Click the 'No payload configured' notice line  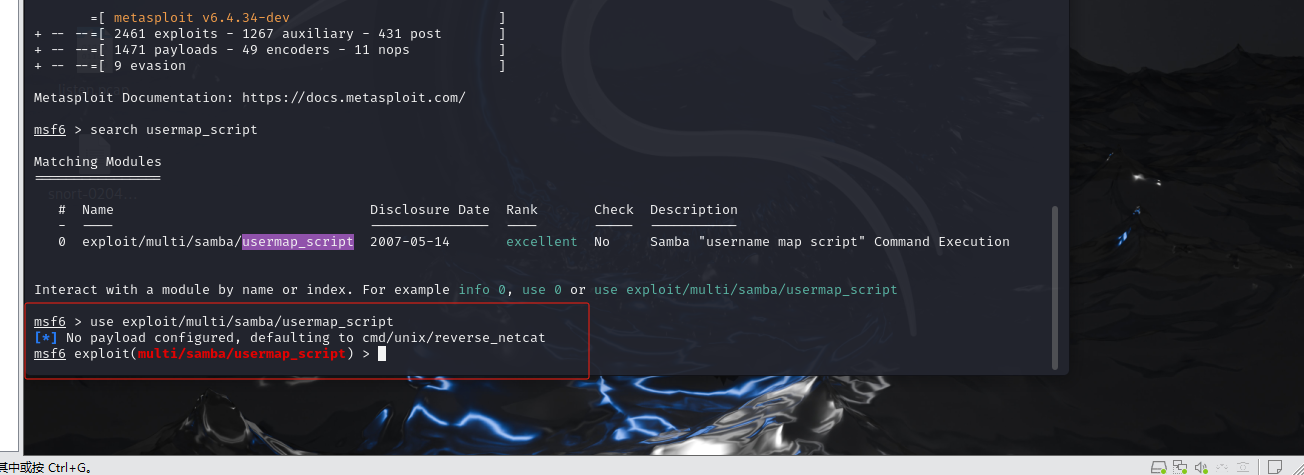tap(290, 338)
